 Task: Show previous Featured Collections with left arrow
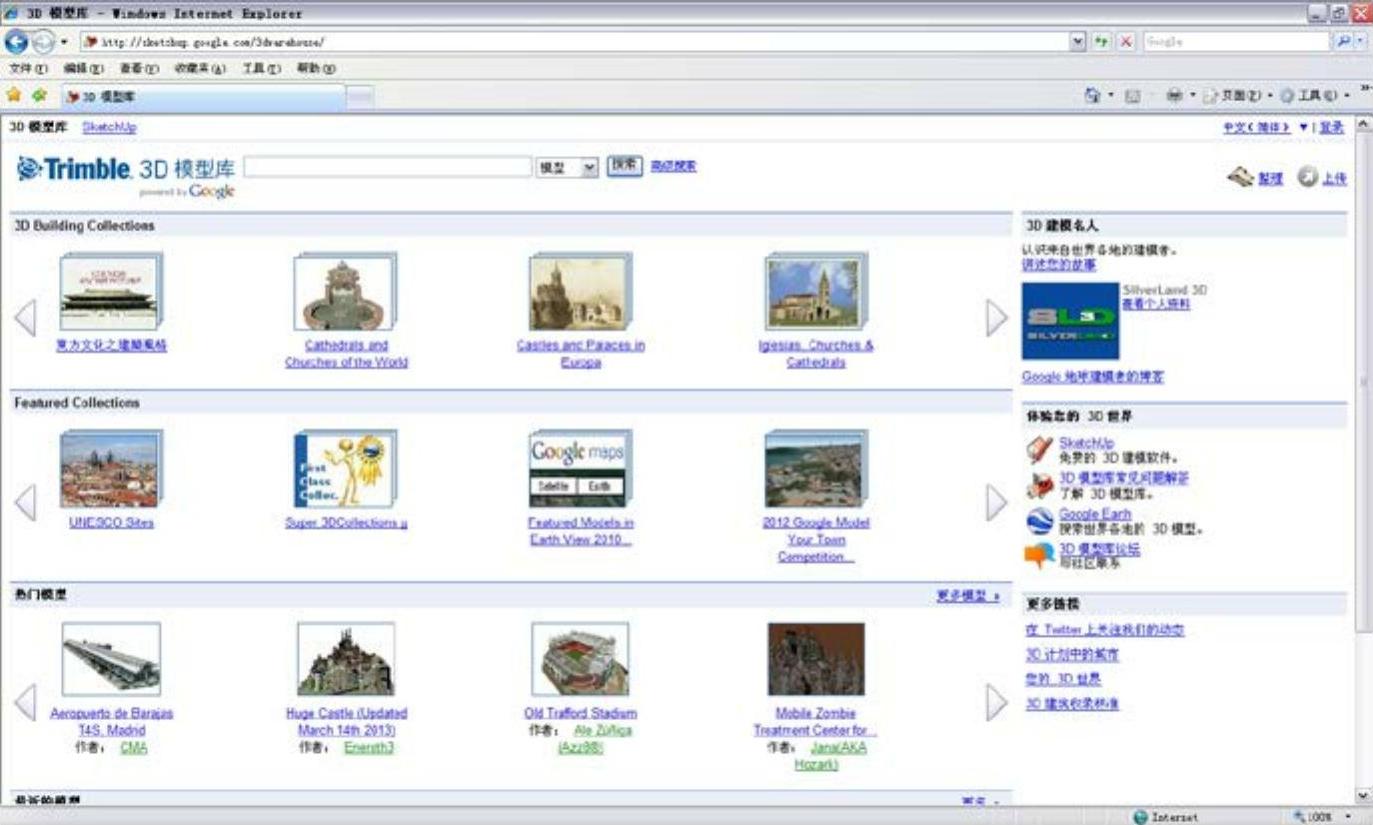click(x=25, y=502)
